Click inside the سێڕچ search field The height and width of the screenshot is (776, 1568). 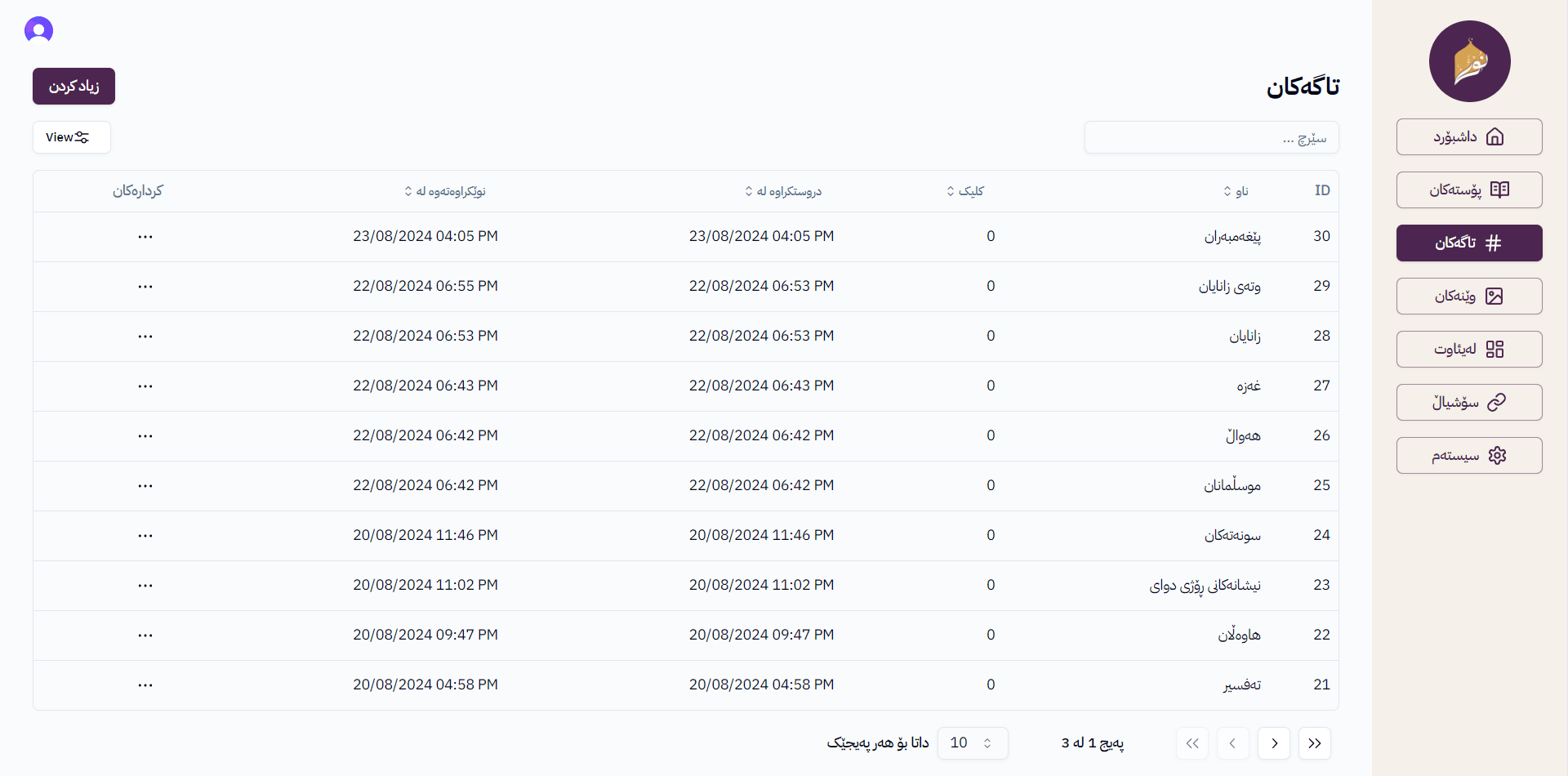click(1211, 137)
